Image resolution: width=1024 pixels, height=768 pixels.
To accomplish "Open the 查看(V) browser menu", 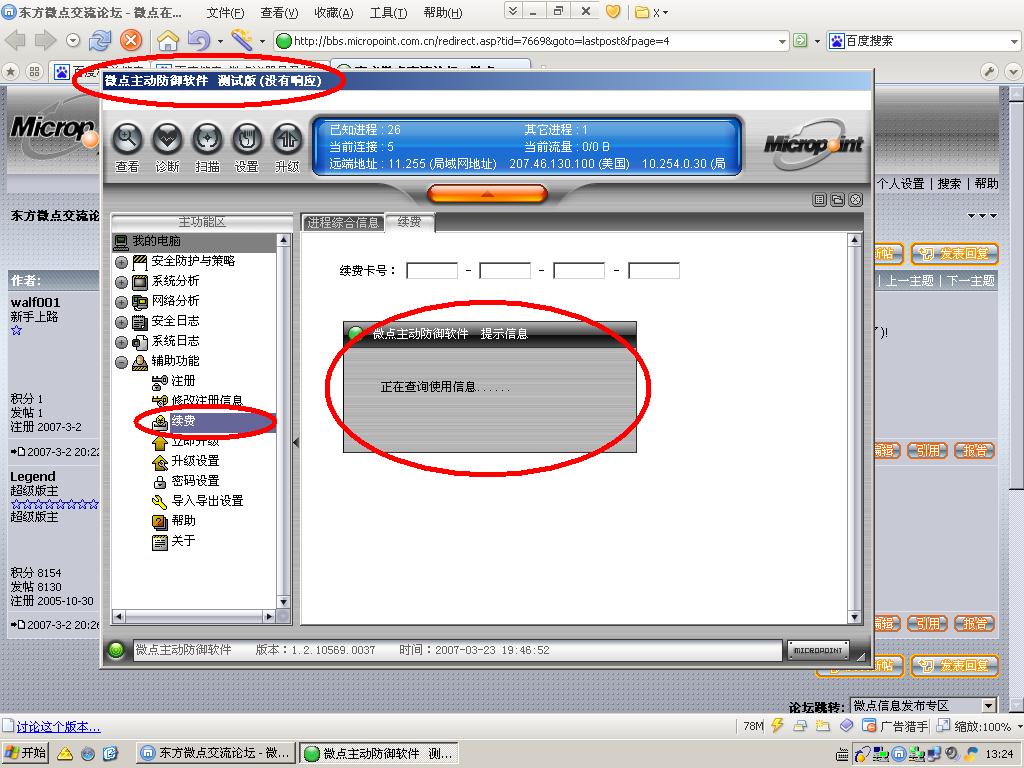I will 279,12.
